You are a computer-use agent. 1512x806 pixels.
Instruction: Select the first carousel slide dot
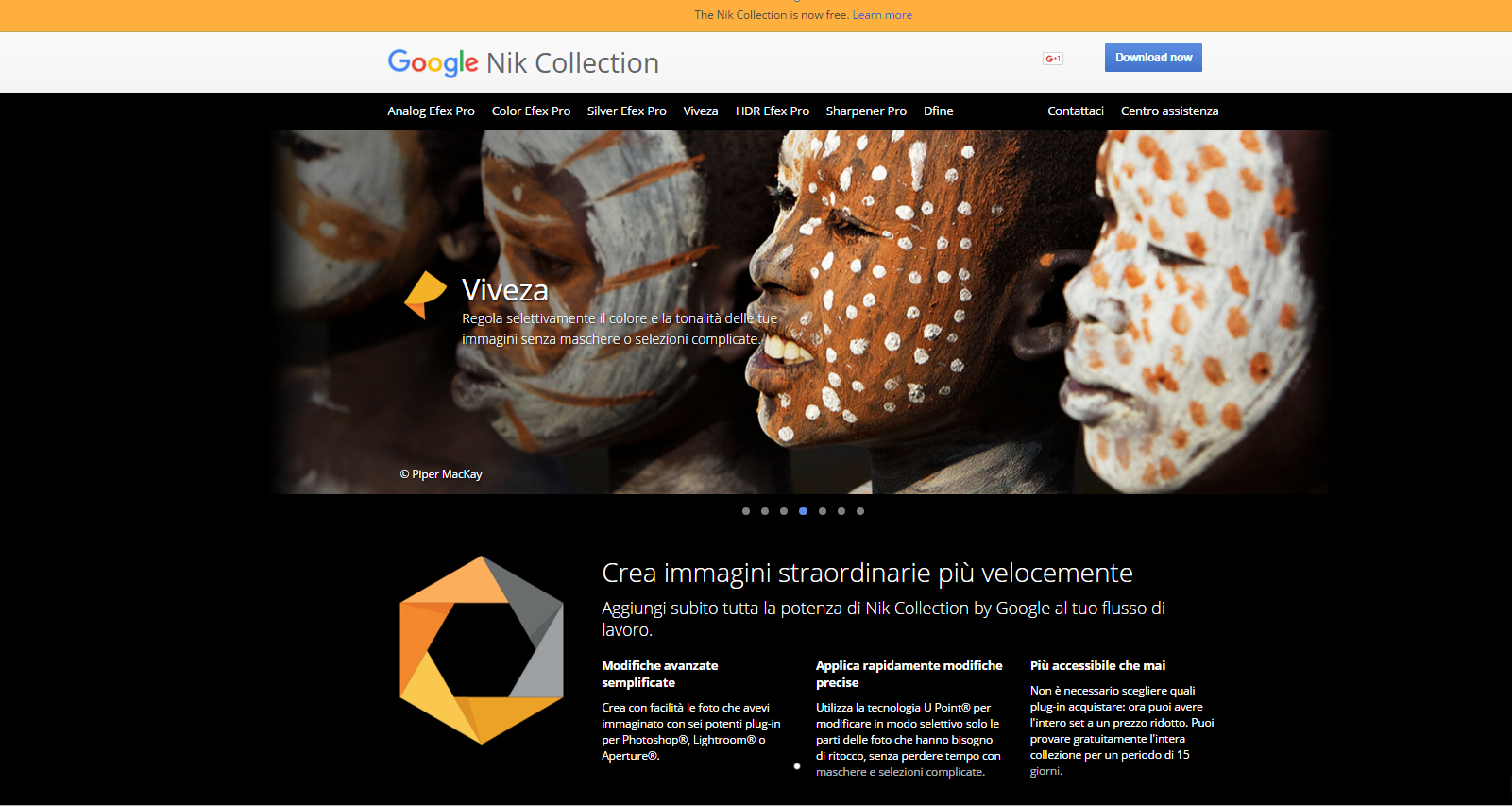[x=746, y=511]
